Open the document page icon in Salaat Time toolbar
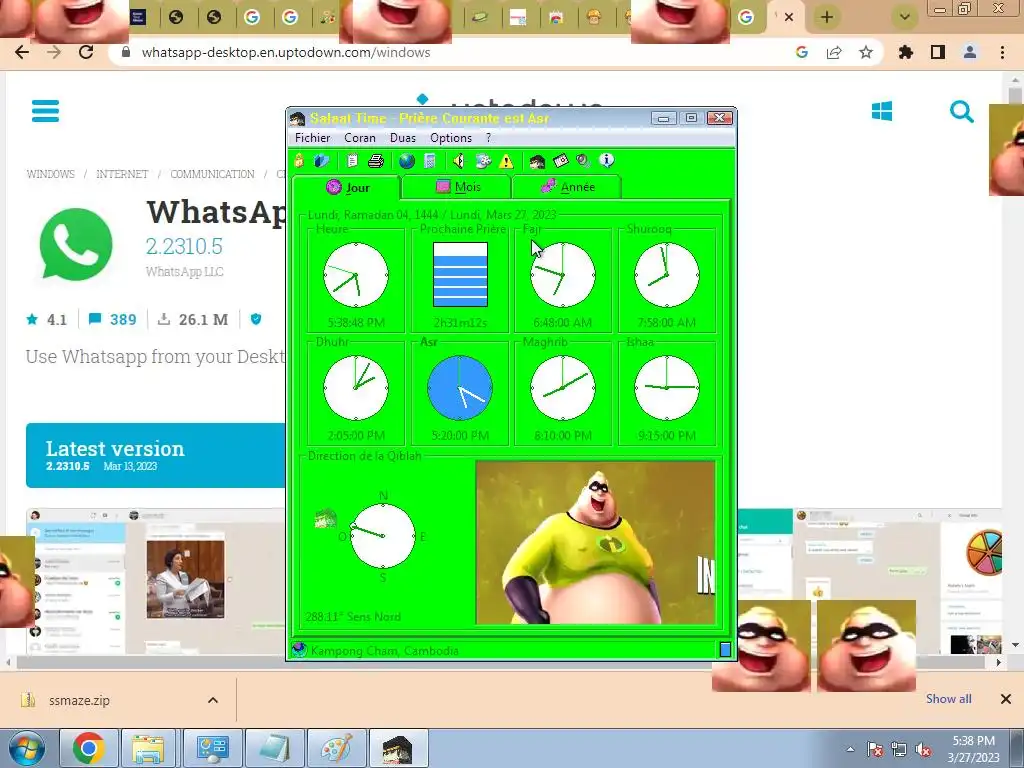 pyautogui.click(x=352, y=161)
